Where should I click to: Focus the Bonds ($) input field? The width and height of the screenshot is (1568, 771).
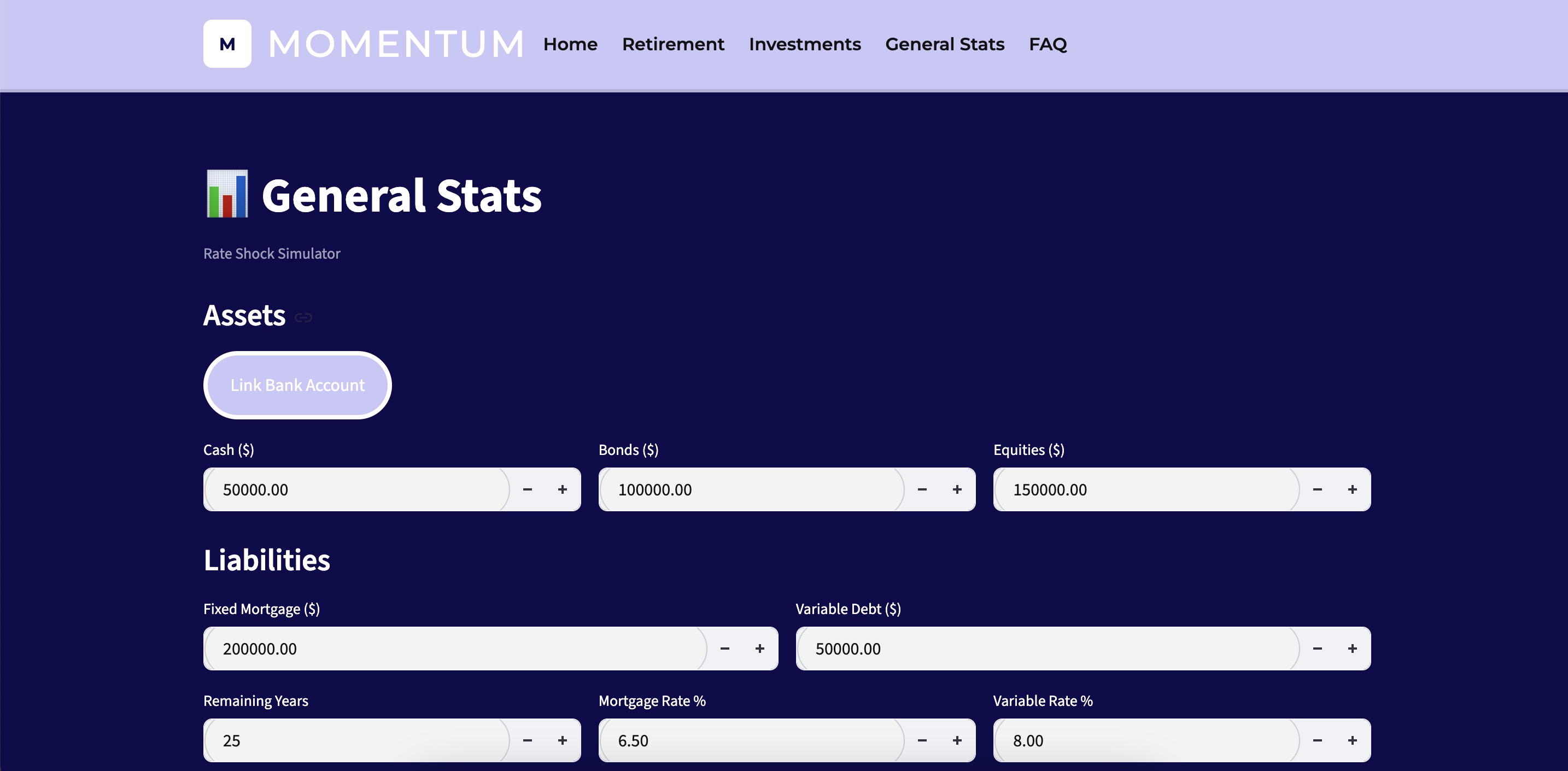pos(751,489)
